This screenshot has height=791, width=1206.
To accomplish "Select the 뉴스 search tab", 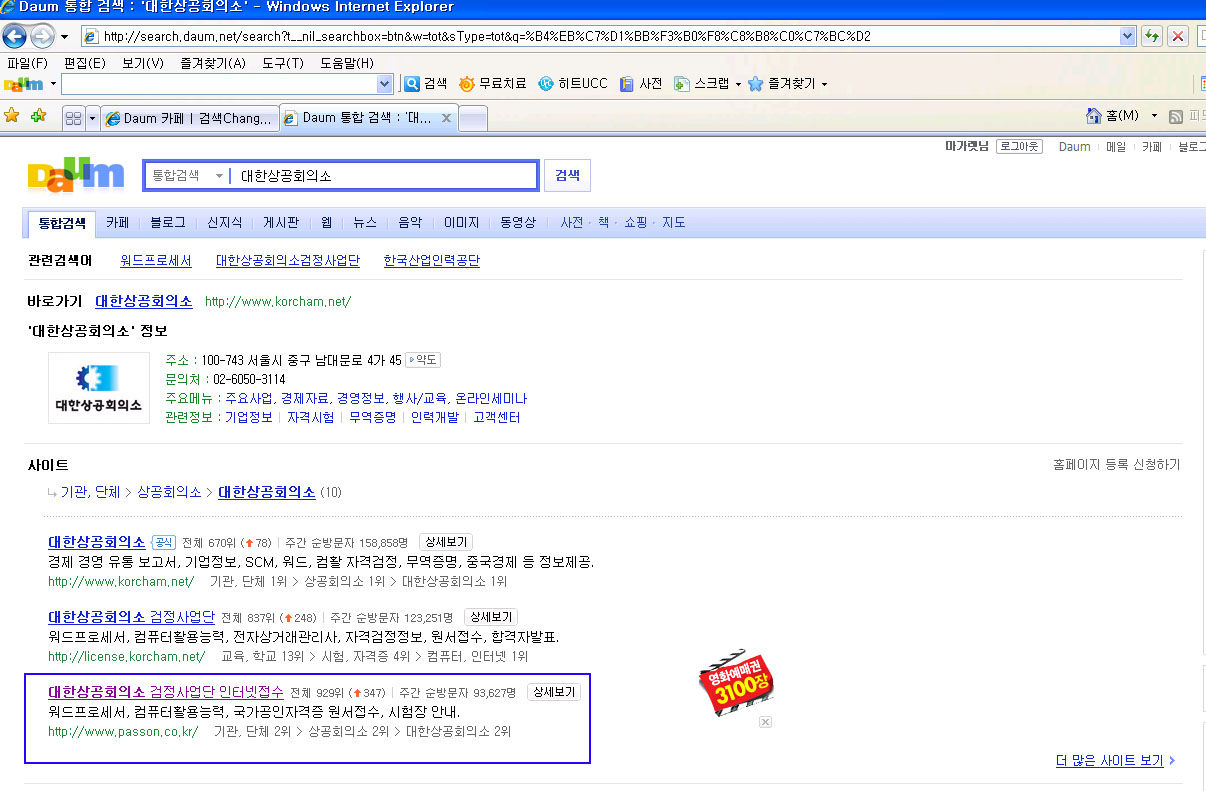I will click(365, 223).
